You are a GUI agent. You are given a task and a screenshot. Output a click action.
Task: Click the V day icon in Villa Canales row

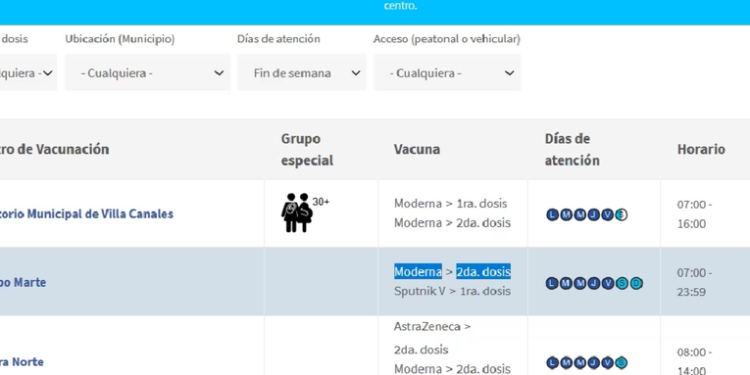(607, 215)
